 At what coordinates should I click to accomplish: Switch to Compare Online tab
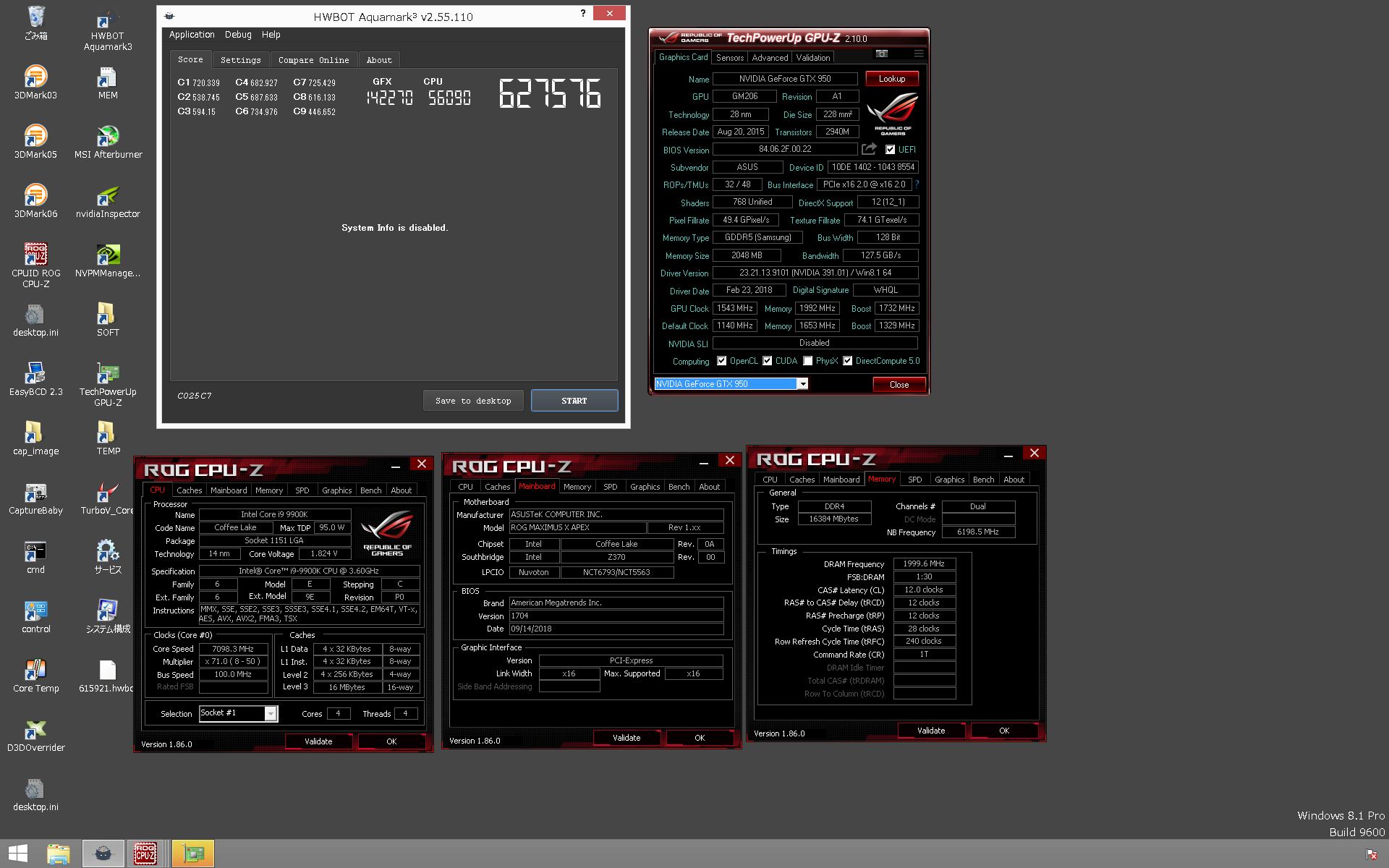click(313, 60)
